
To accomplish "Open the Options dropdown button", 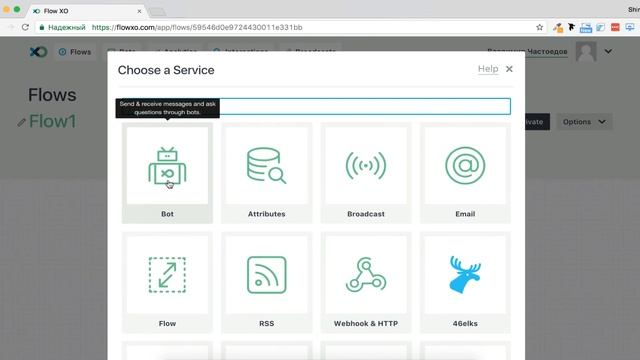I will point(584,122).
